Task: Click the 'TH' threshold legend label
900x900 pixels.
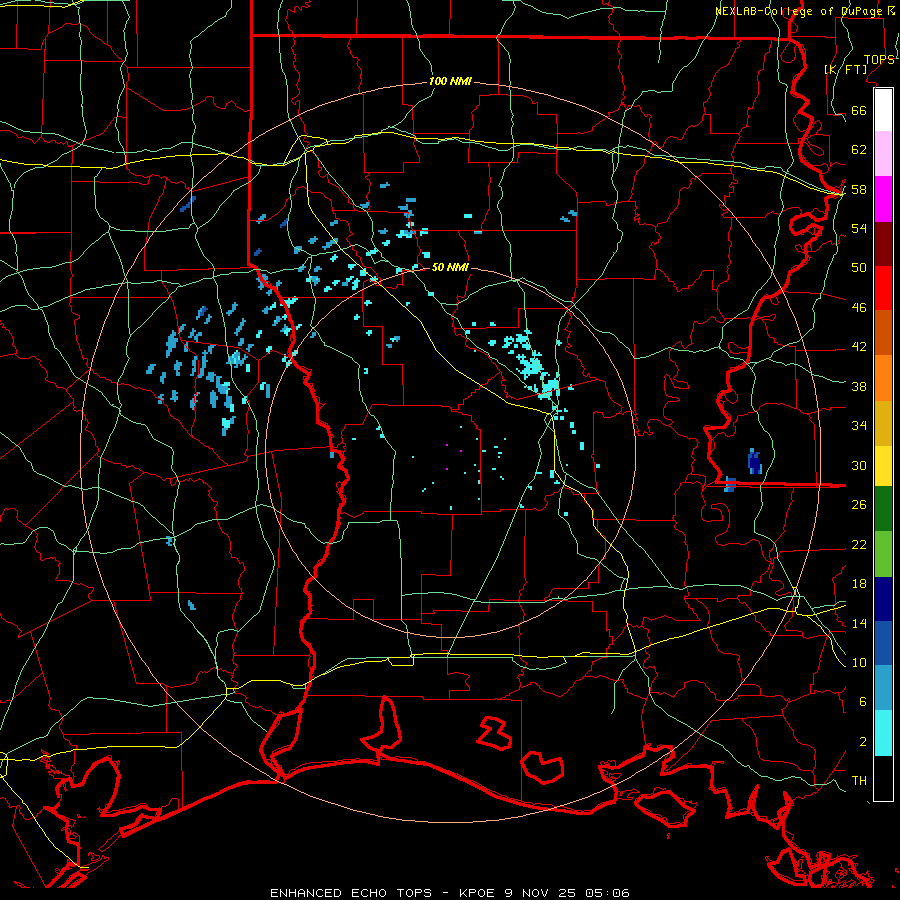Action: [859, 781]
